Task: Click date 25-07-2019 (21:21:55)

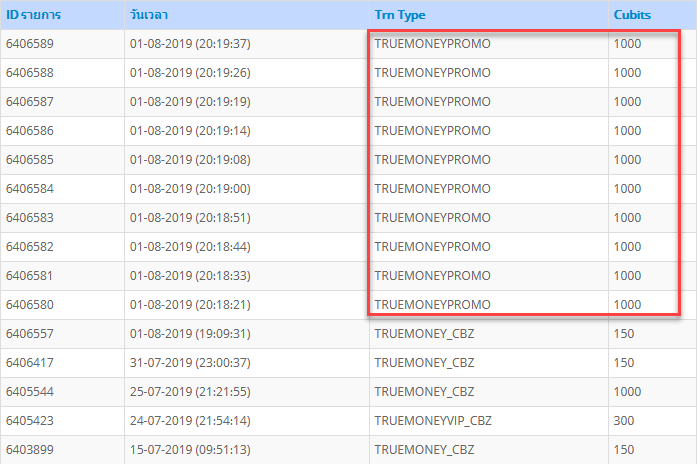Action: (x=190, y=392)
